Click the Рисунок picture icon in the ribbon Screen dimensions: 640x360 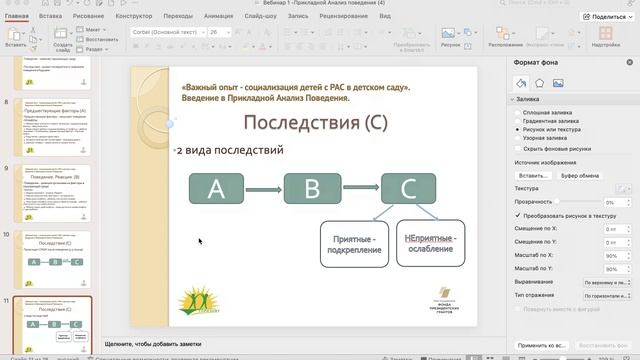coord(448,33)
